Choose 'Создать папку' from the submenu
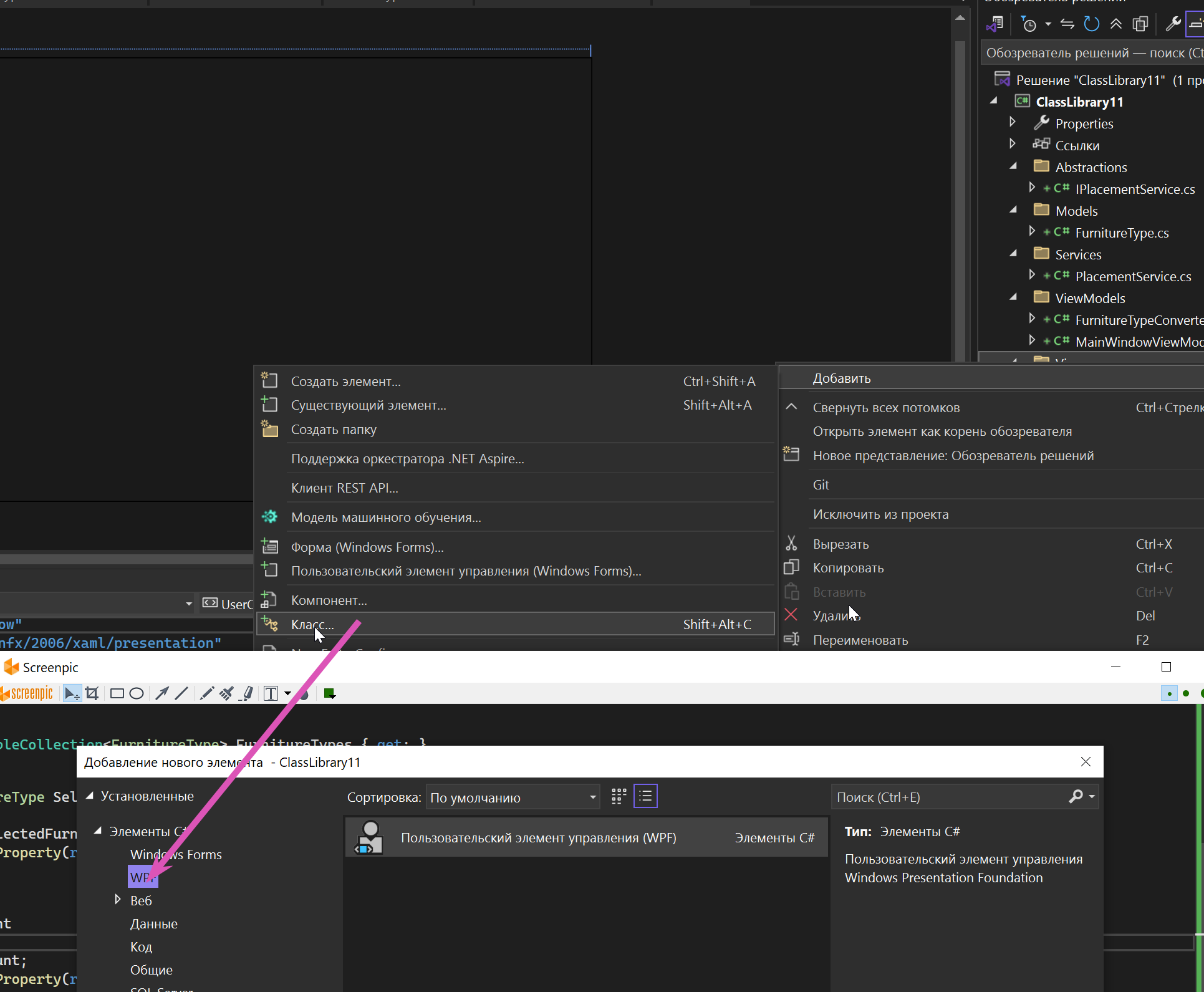The height and width of the screenshot is (992, 1204). pos(334,430)
